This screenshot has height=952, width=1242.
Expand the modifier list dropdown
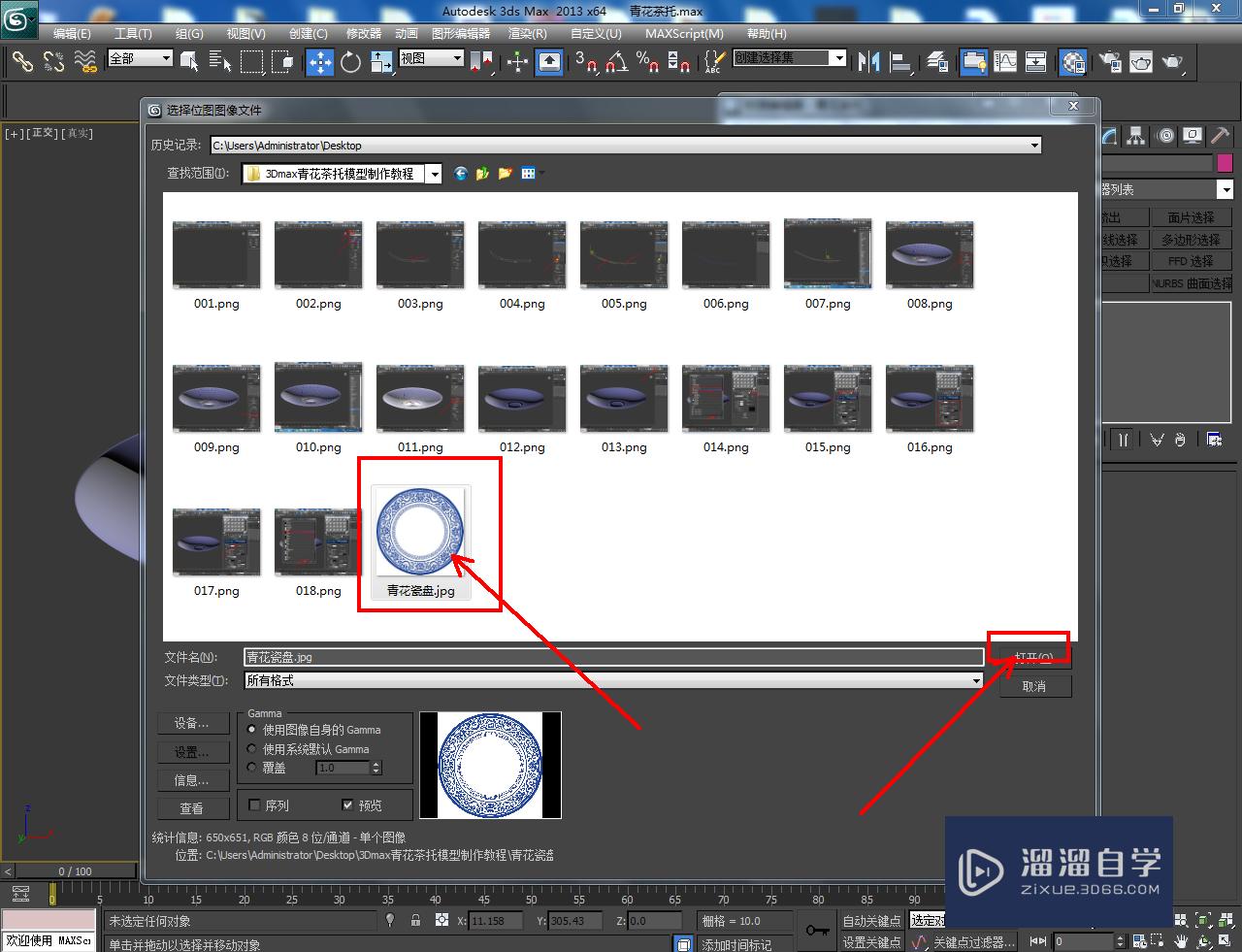pyautogui.click(x=1226, y=190)
